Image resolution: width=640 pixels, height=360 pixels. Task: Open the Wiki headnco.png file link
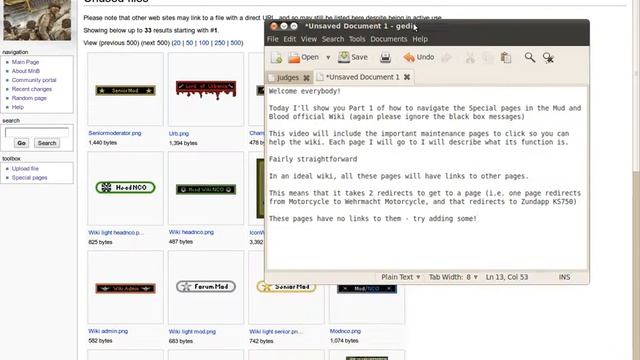pos(191,232)
